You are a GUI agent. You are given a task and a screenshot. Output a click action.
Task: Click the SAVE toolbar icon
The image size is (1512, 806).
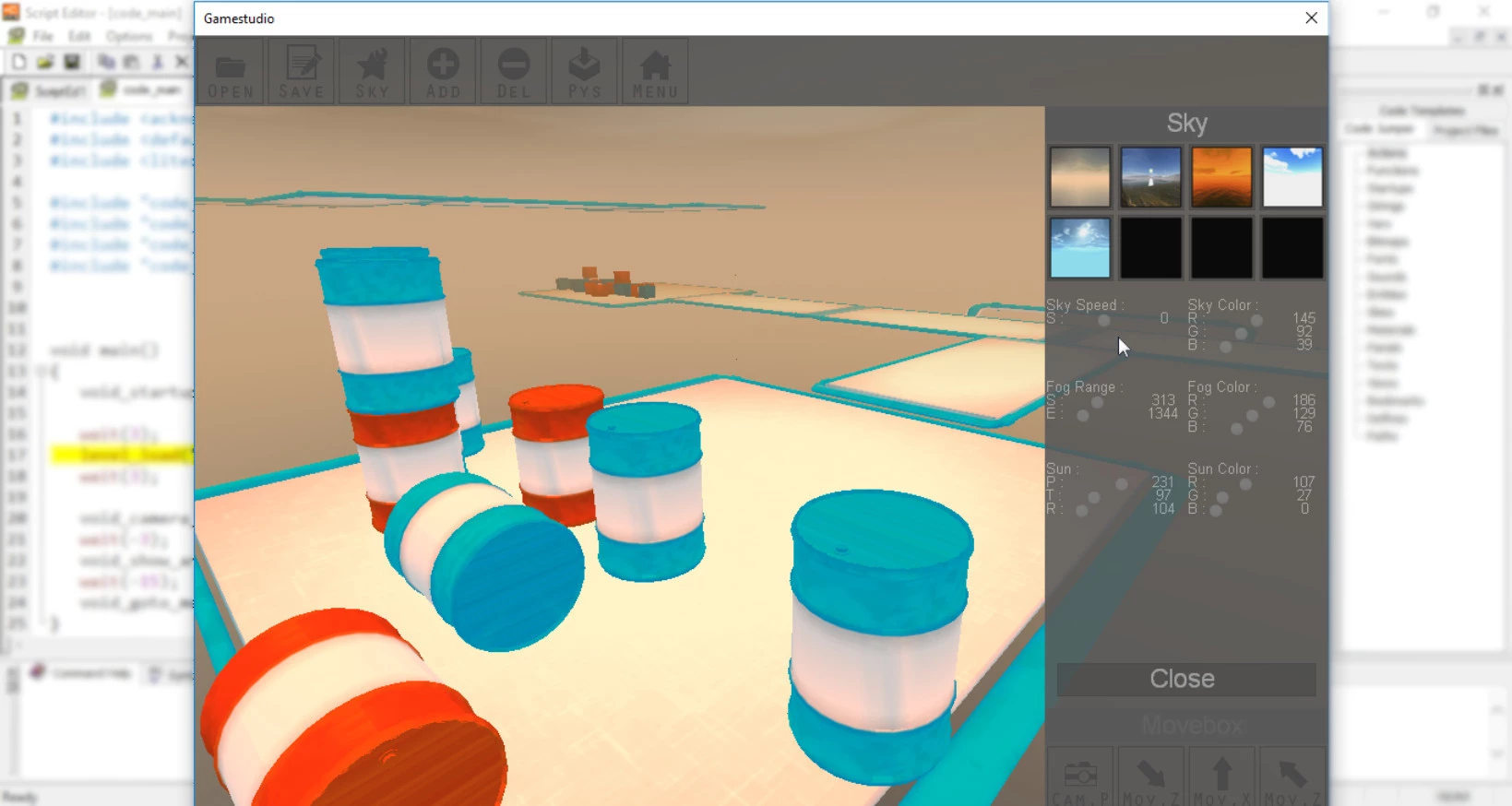coord(302,71)
